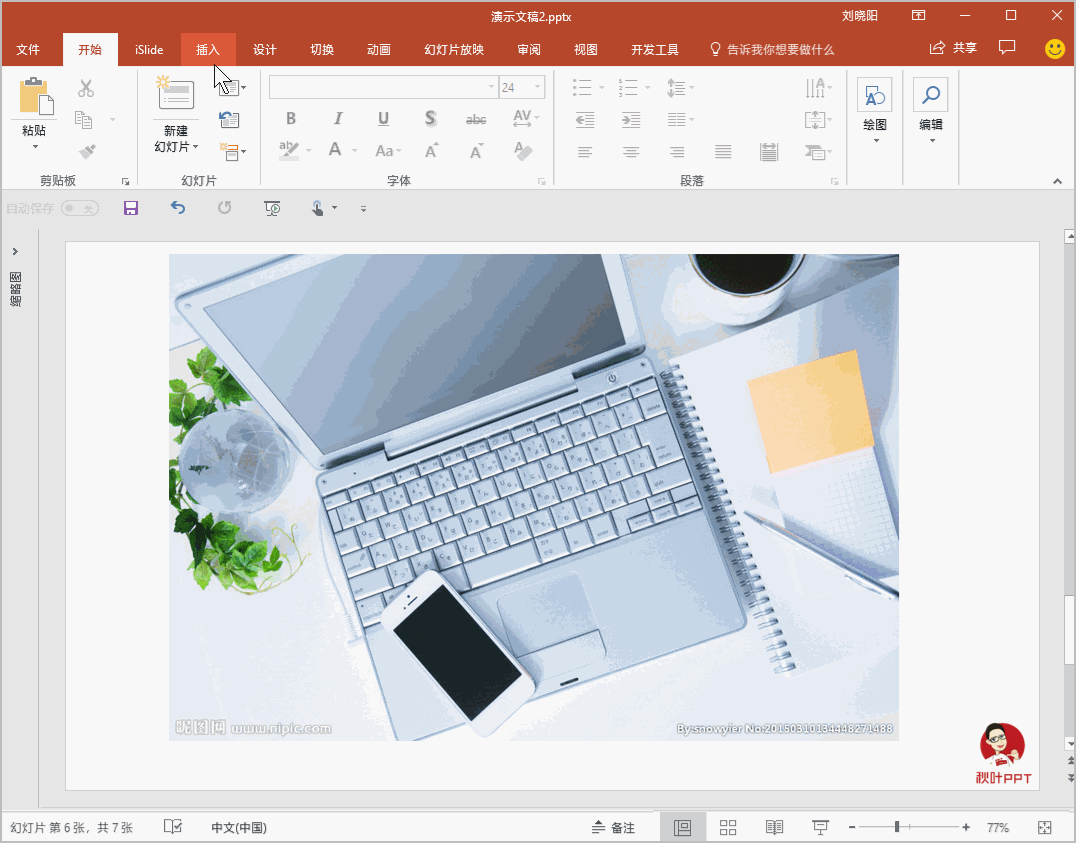
Task: Click the 备注 notes button in status bar
Action: pyautogui.click(x=613, y=827)
